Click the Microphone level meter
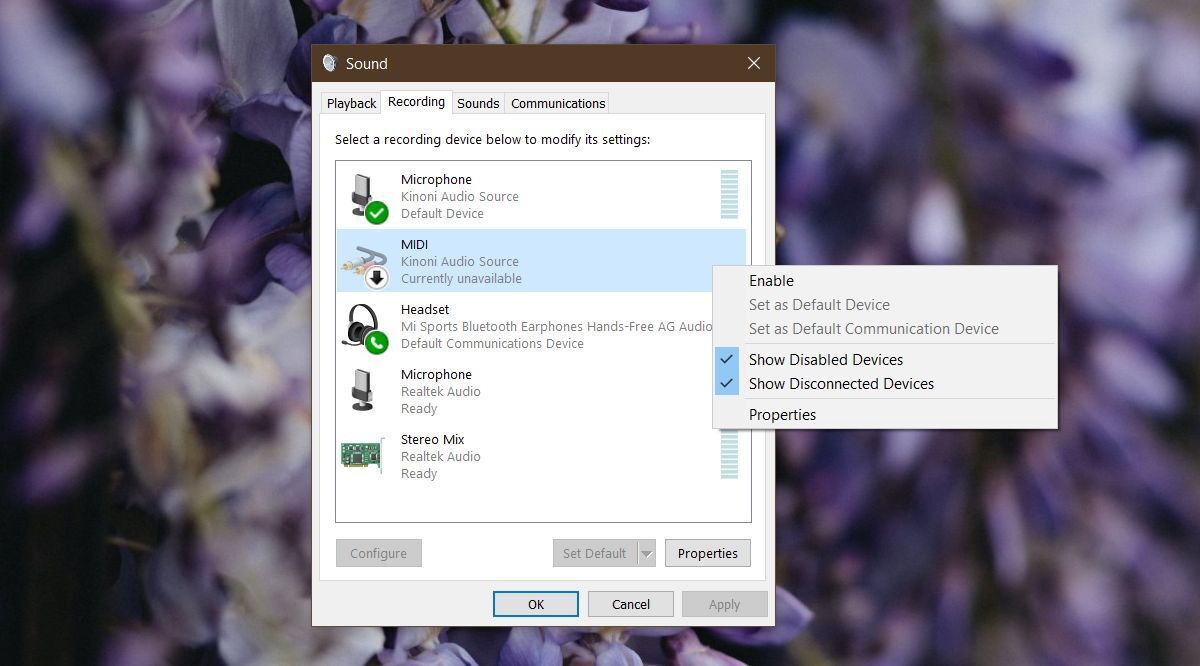Screen dimensions: 1200x666 coord(727,193)
